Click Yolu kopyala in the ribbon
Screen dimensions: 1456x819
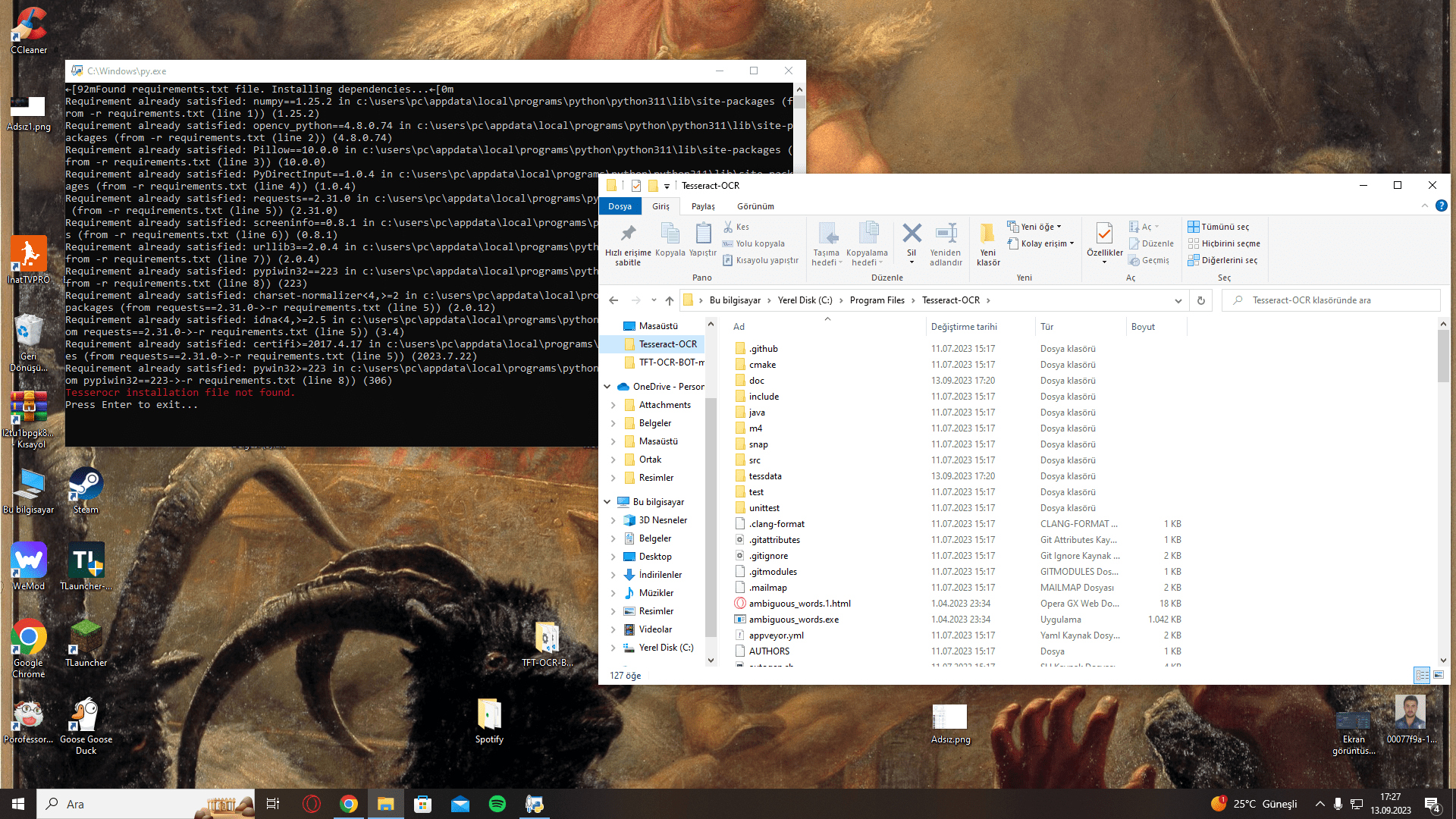[754, 243]
